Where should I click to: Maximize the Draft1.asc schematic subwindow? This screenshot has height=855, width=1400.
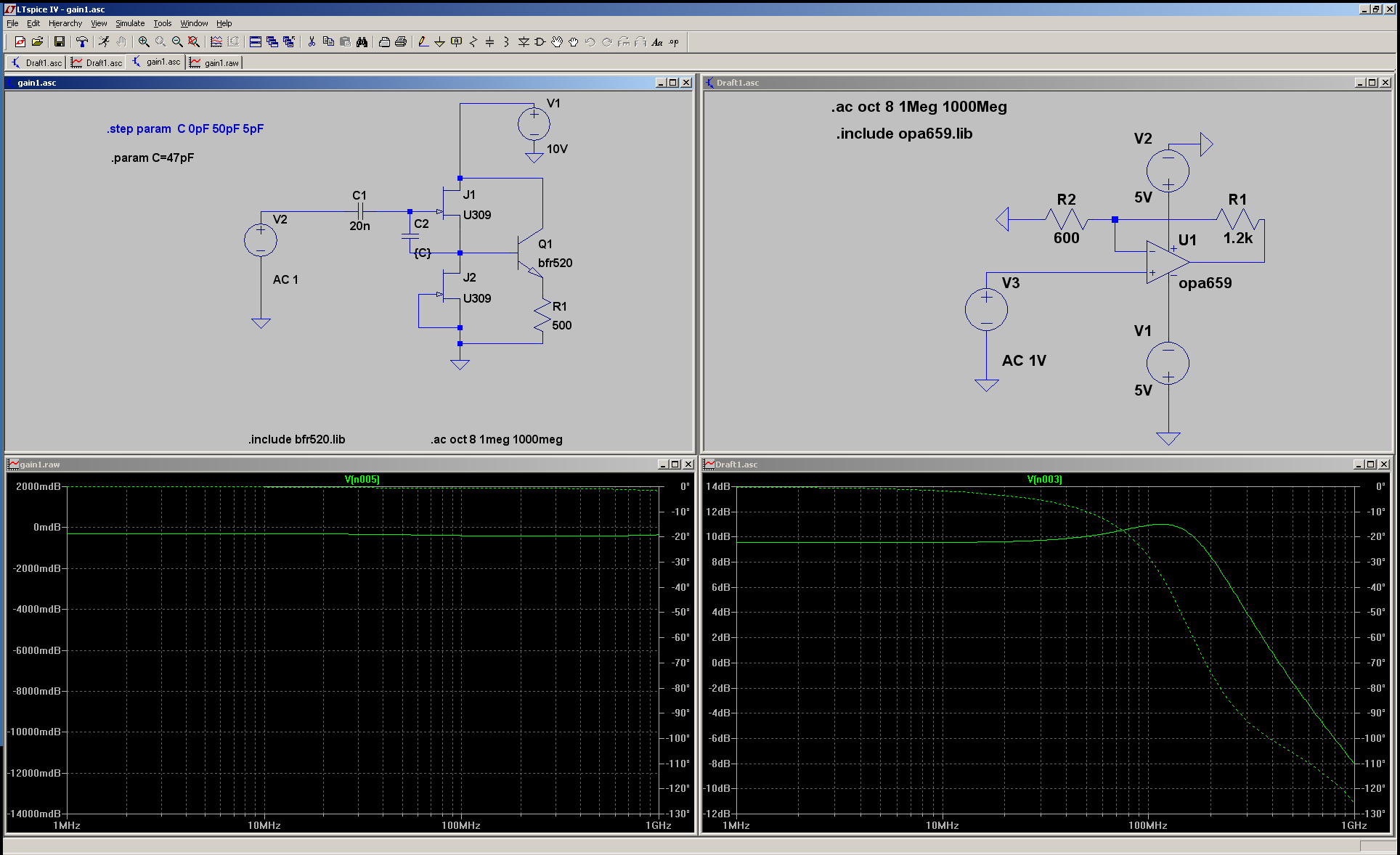tap(1372, 83)
